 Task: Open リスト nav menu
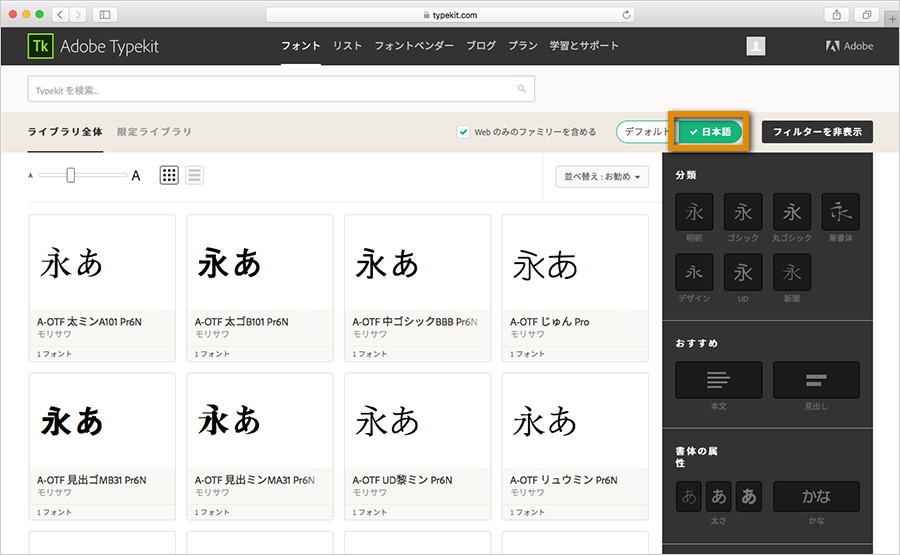pos(347,46)
